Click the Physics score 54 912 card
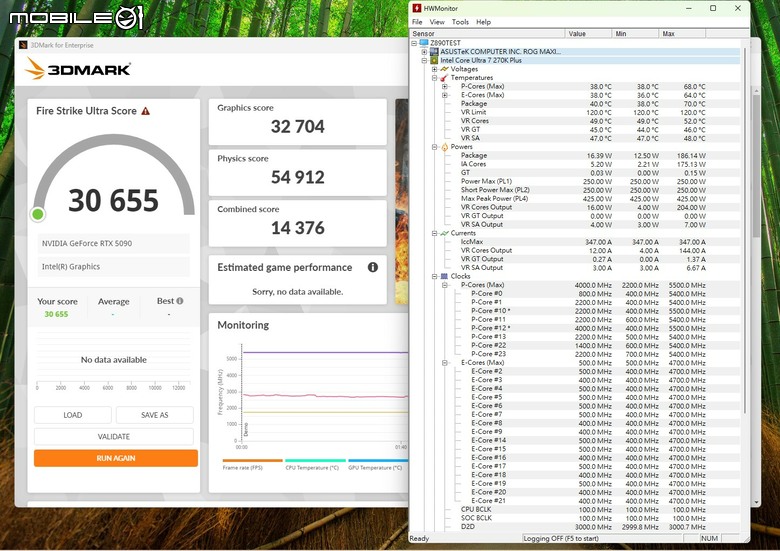780x551 pixels. click(297, 173)
